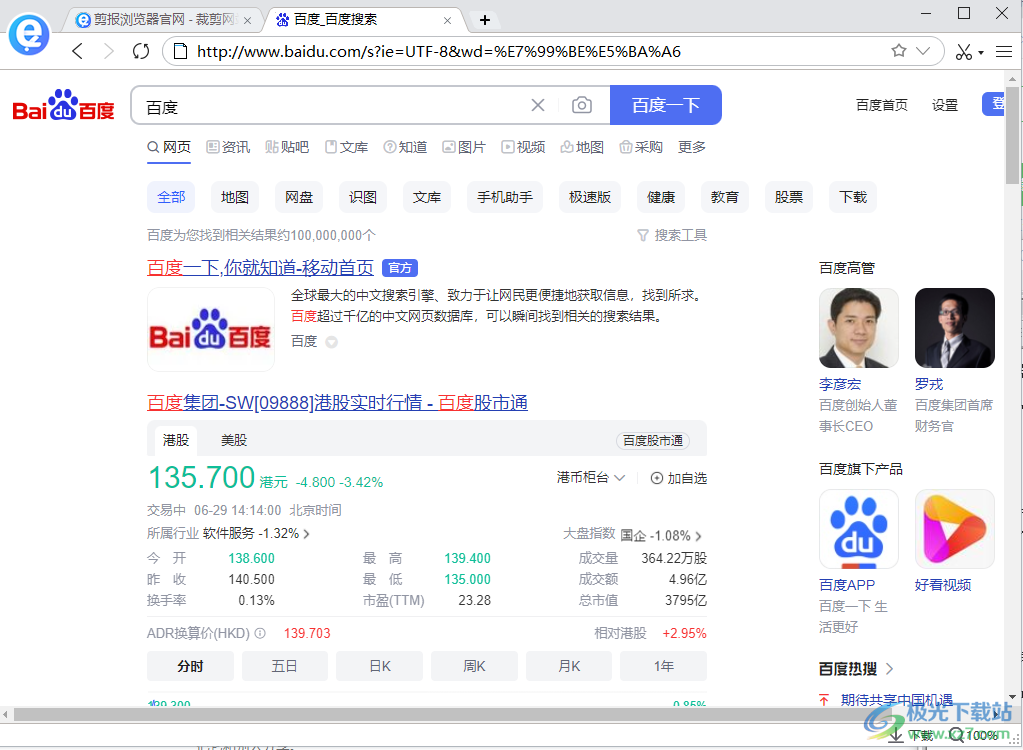Click the 百度股市通 badge
The height and width of the screenshot is (750, 1023).
point(652,441)
